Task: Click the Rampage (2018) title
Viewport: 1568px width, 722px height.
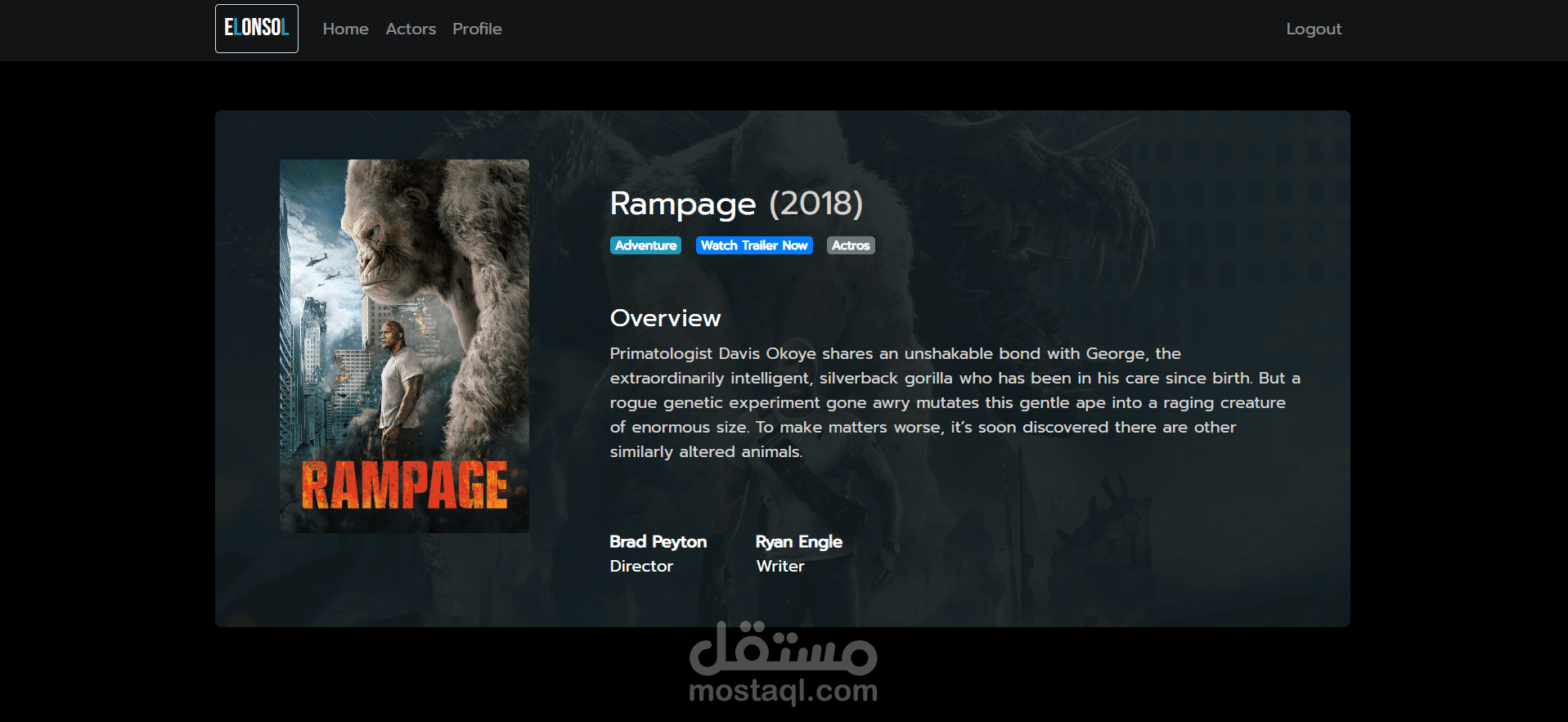Action: pyautogui.click(x=736, y=204)
